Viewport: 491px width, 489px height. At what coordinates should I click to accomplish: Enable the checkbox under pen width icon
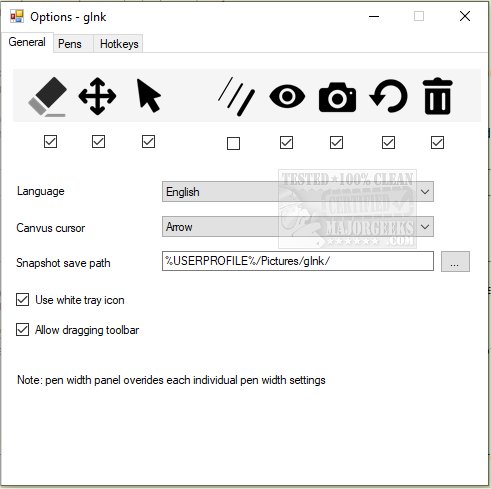click(x=233, y=144)
